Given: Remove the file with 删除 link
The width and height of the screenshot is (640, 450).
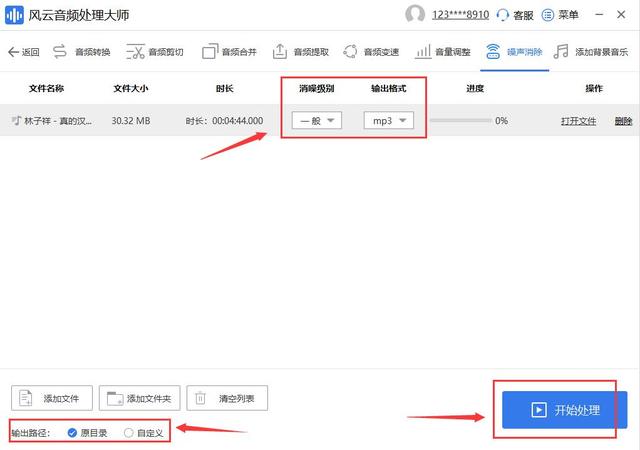Looking at the screenshot, I should point(623,121).
